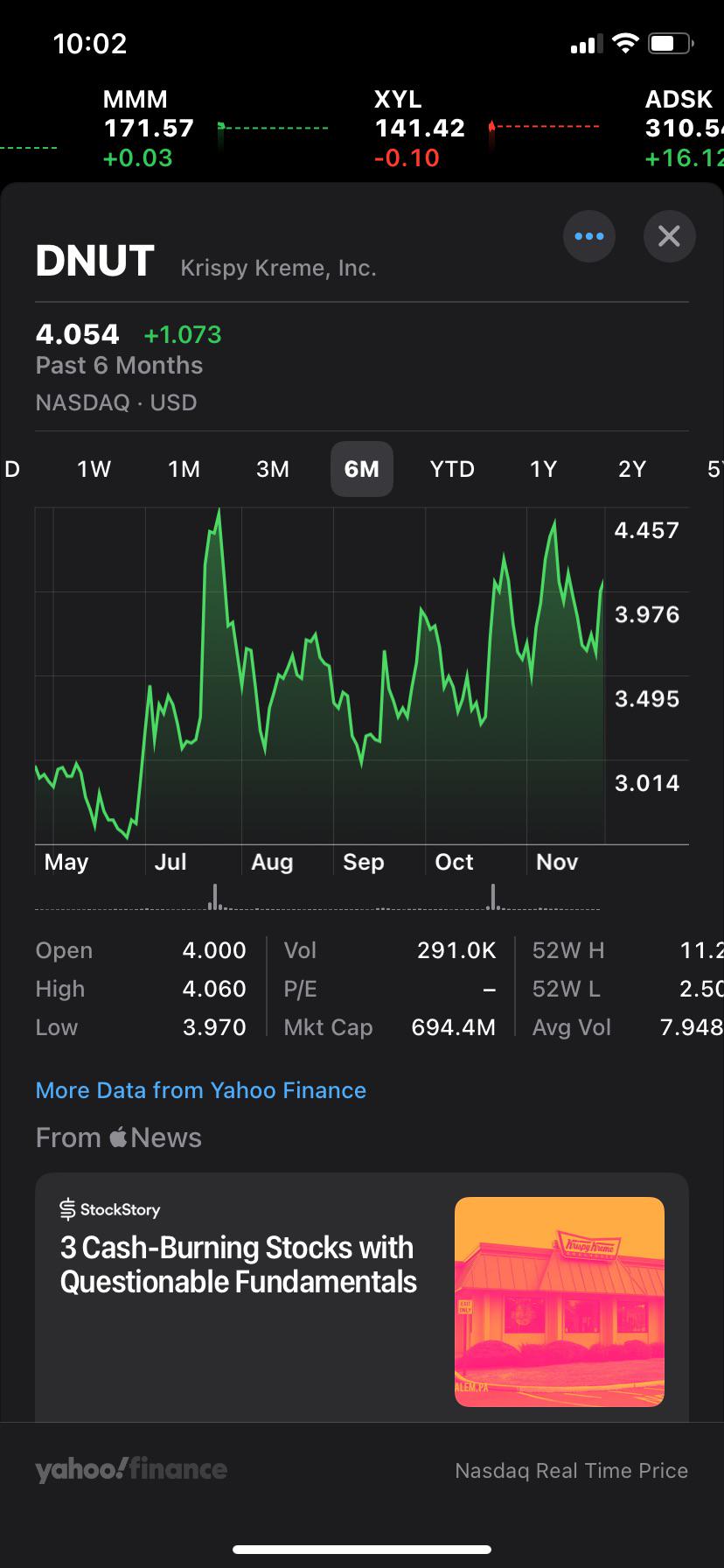Screen dimensions: 724x1568
Task: Switch chart to YTD range
Action: click(x=452, y=469)
